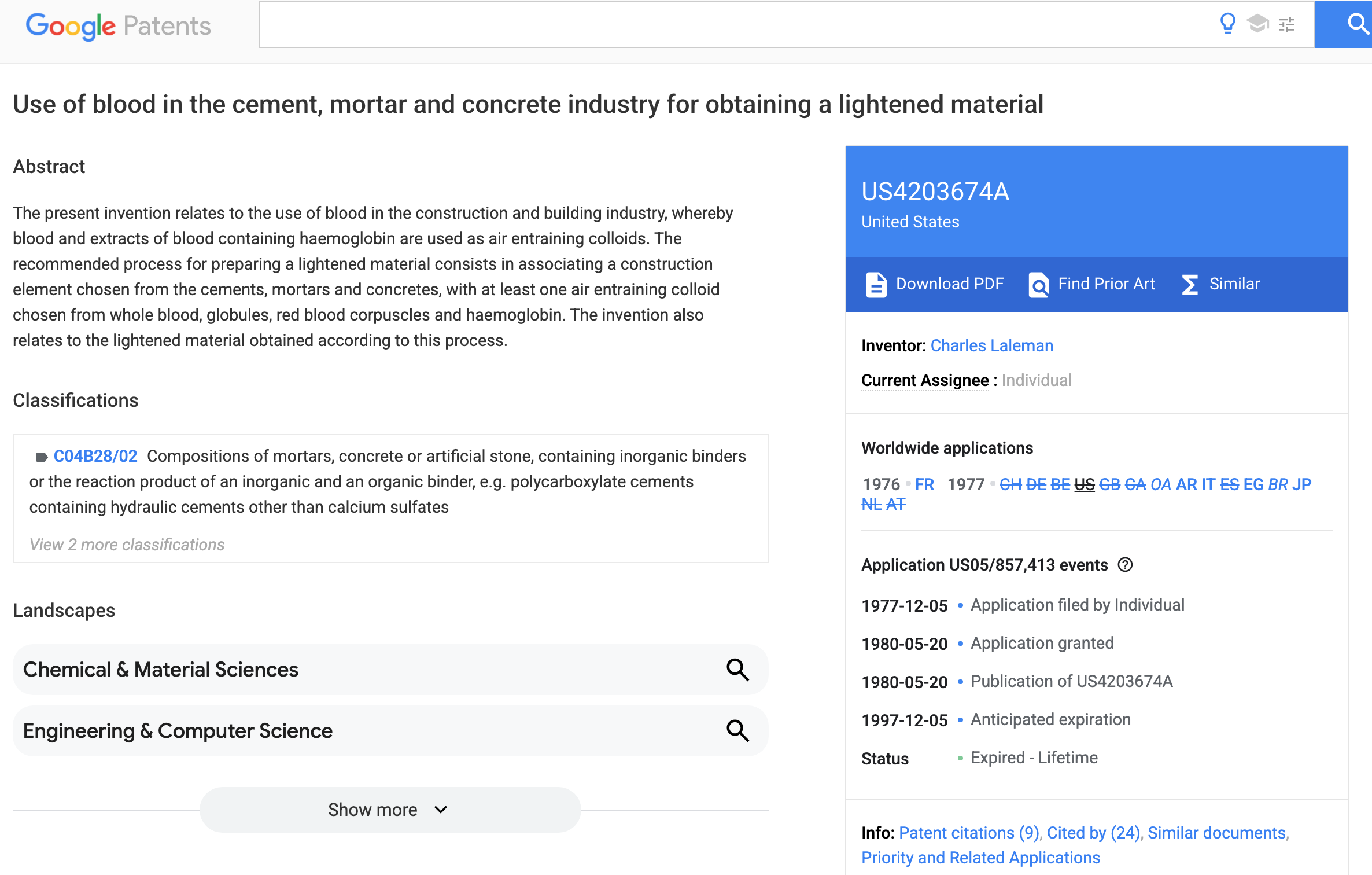Image resolution: width=1372 pixels, height=875 pixels.
Task: Click the Google Patents logo
Action: [x=119, y=26]
